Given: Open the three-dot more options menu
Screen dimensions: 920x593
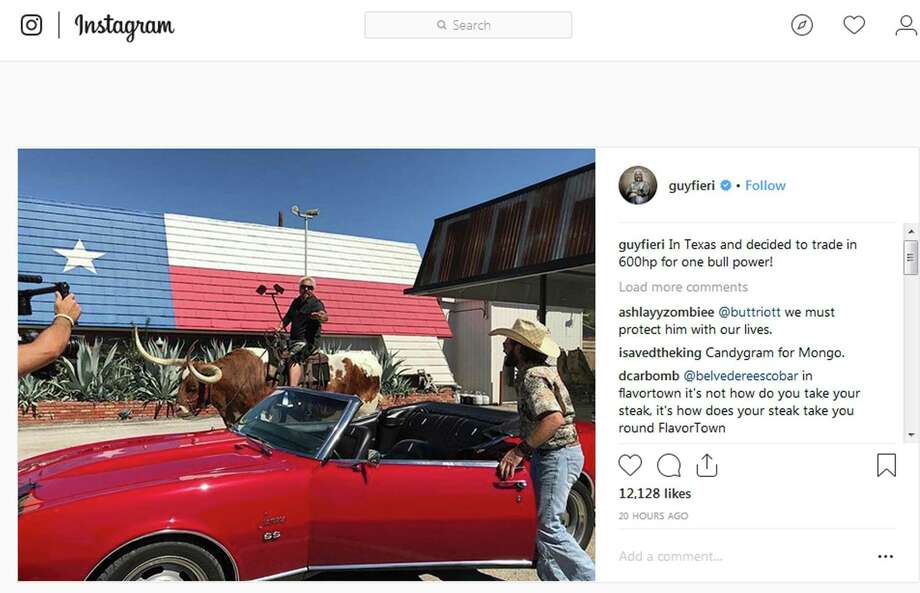Looking at the screenshot, I should [x=885, y=556].
